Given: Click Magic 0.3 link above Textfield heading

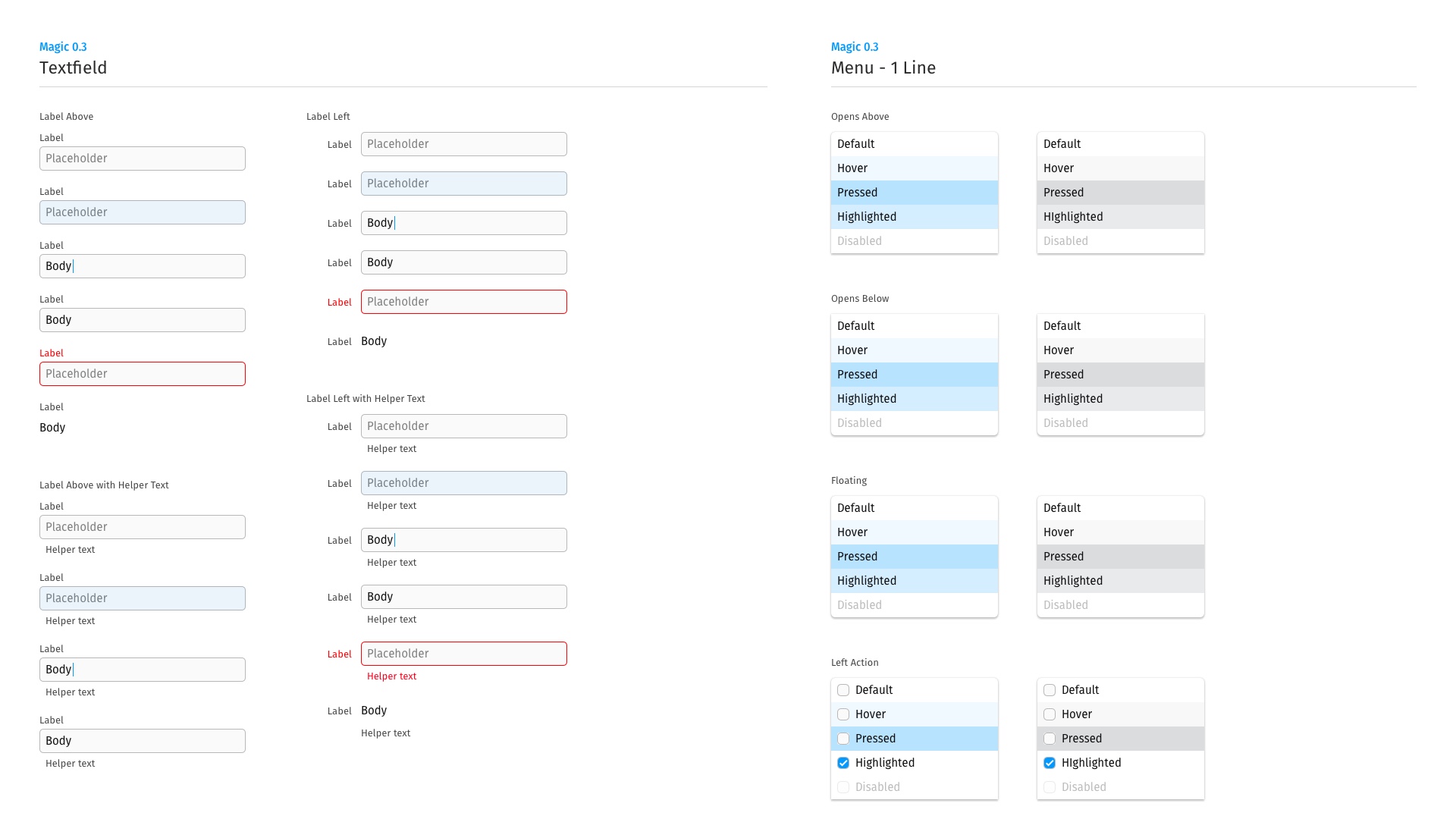Looking at the screenshot, I should pyautogui.click(x=63, y=47).
